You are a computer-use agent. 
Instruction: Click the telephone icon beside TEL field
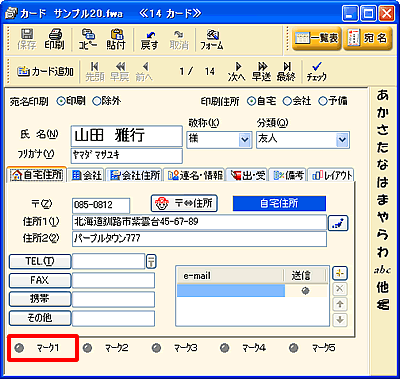(x=151, y=261)
